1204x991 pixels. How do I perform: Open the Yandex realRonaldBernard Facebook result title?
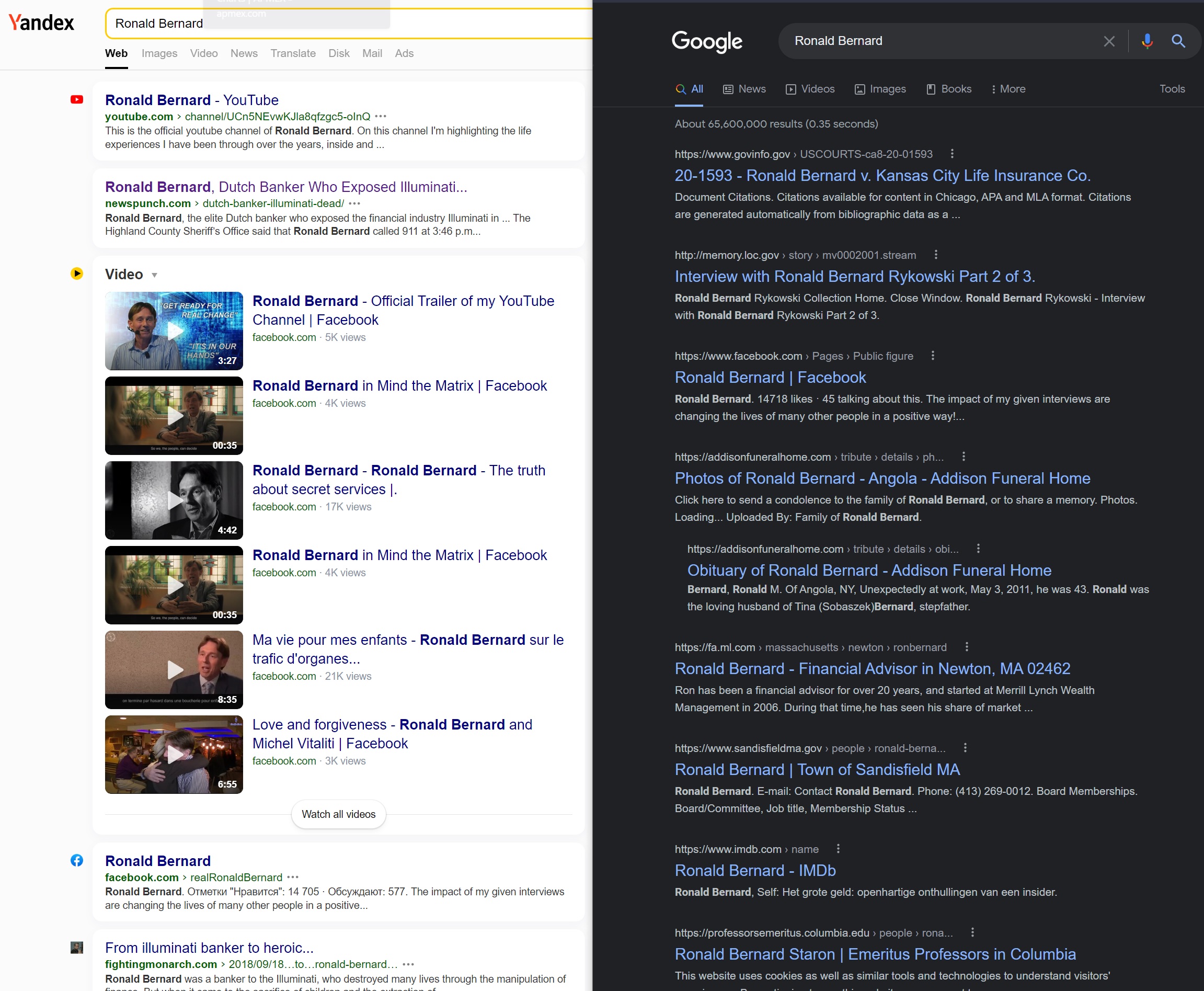158,861
